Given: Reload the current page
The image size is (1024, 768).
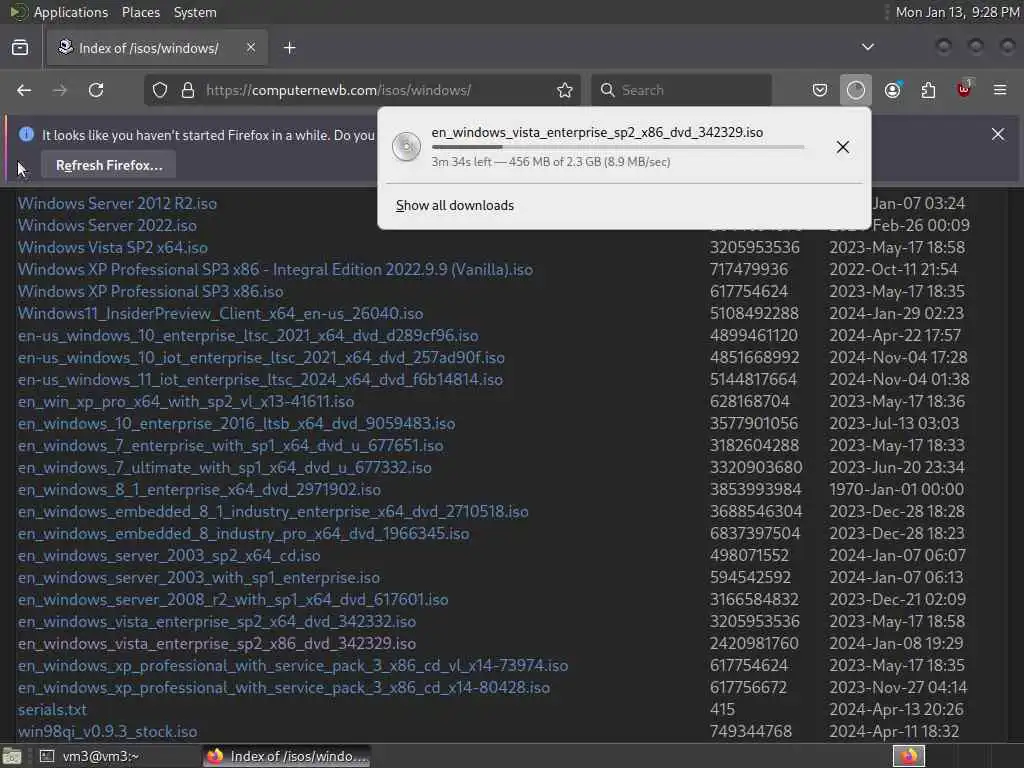Looking at the screenshot, I should coord(96,90).
